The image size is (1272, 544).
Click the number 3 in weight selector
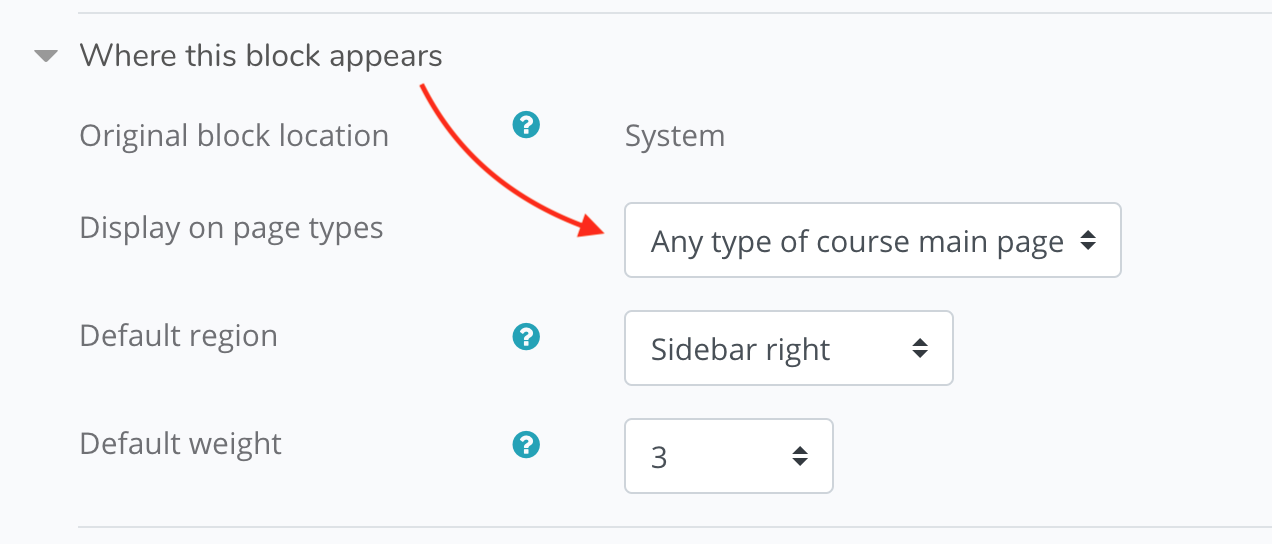point(659,458)
